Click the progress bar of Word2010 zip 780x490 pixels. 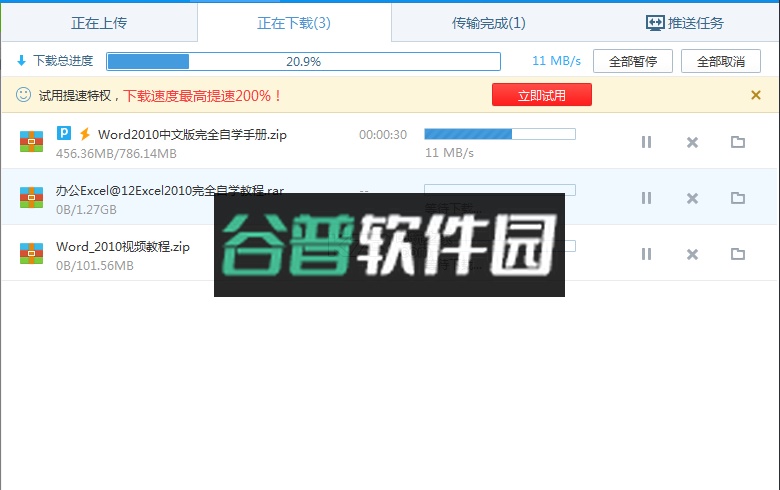[500, 134]
